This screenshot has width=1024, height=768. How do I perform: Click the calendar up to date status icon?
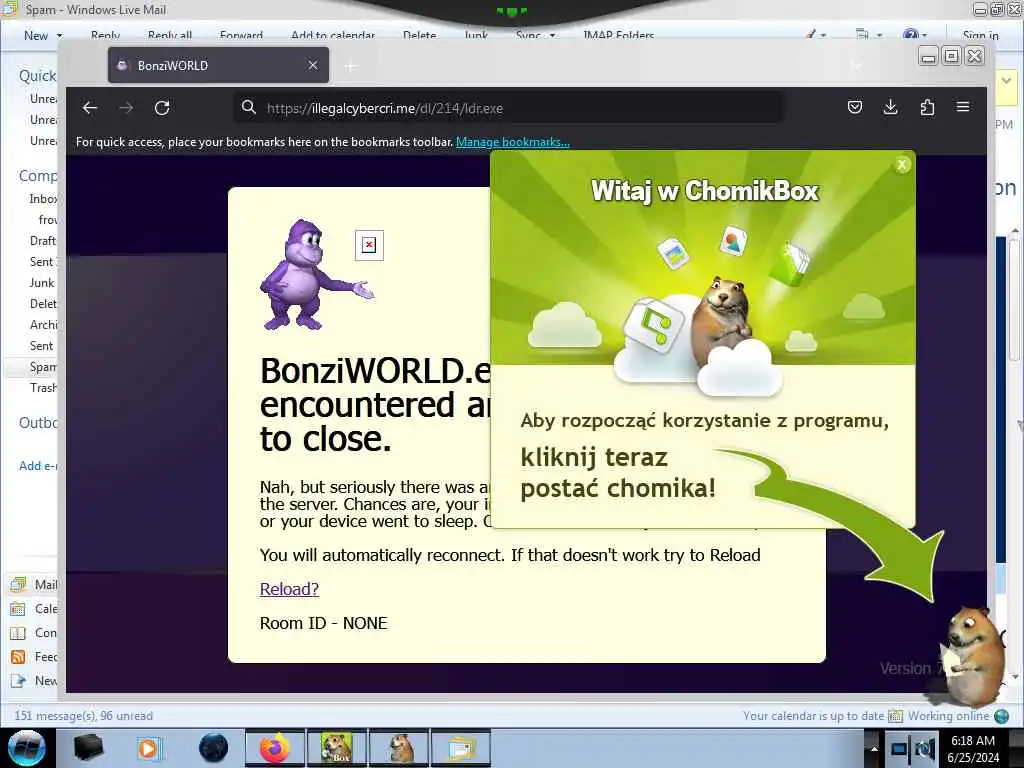pos(895,716)
